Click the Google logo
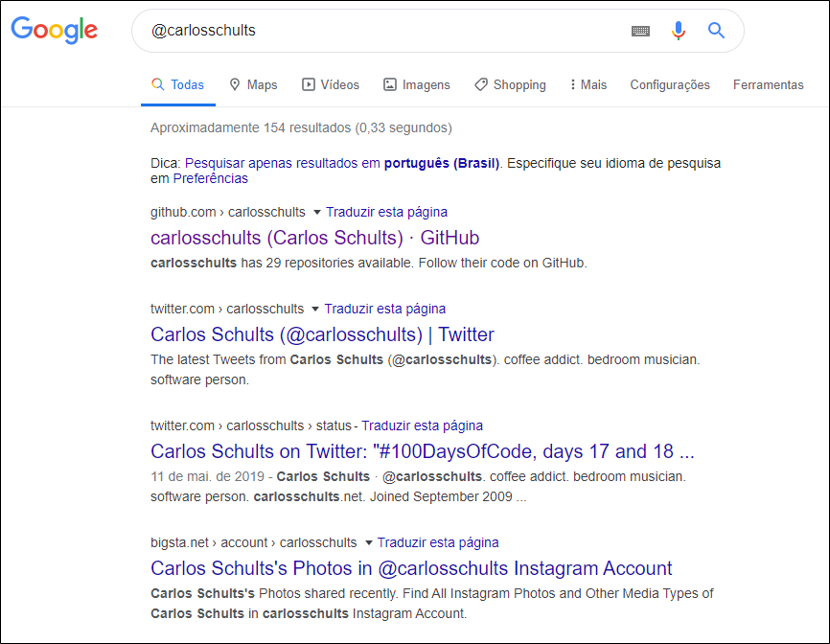This screenshot has width=830, height=644. [54, 30]
